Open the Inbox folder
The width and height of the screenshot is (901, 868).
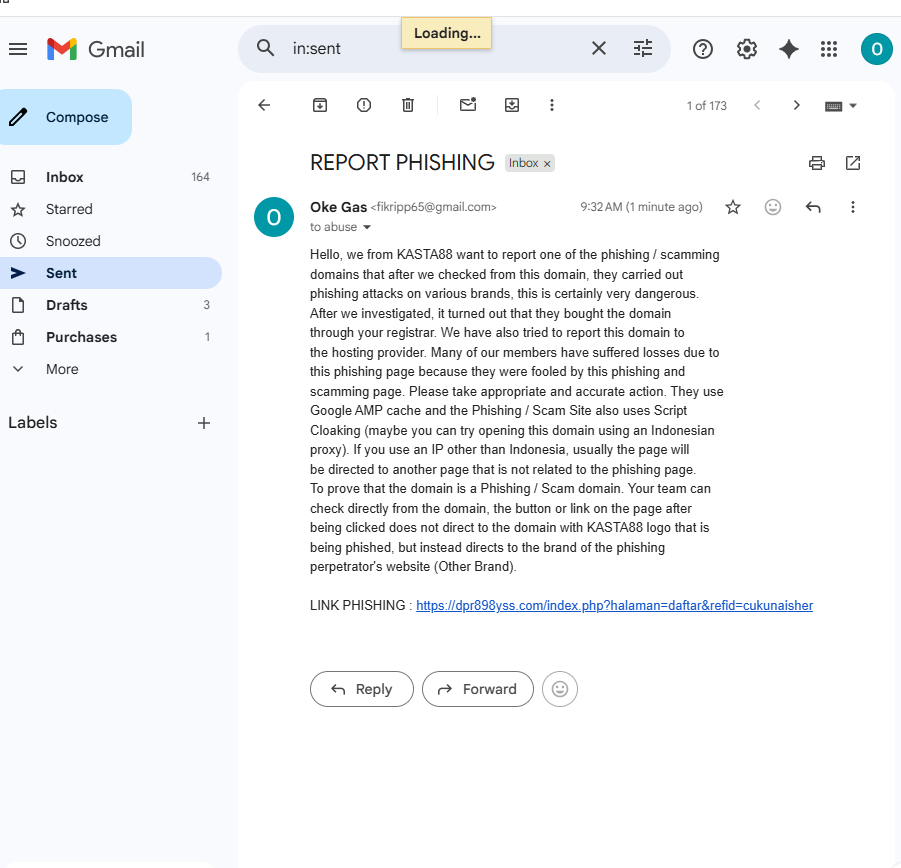(109, 177)
